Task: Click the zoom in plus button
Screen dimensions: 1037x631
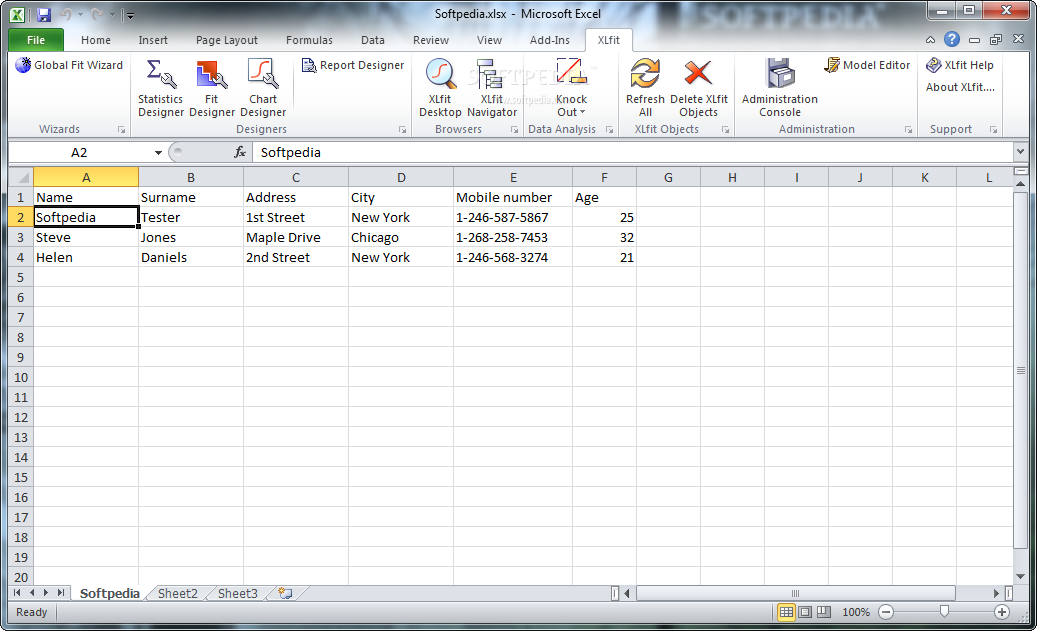Action: click(1002, 612)
